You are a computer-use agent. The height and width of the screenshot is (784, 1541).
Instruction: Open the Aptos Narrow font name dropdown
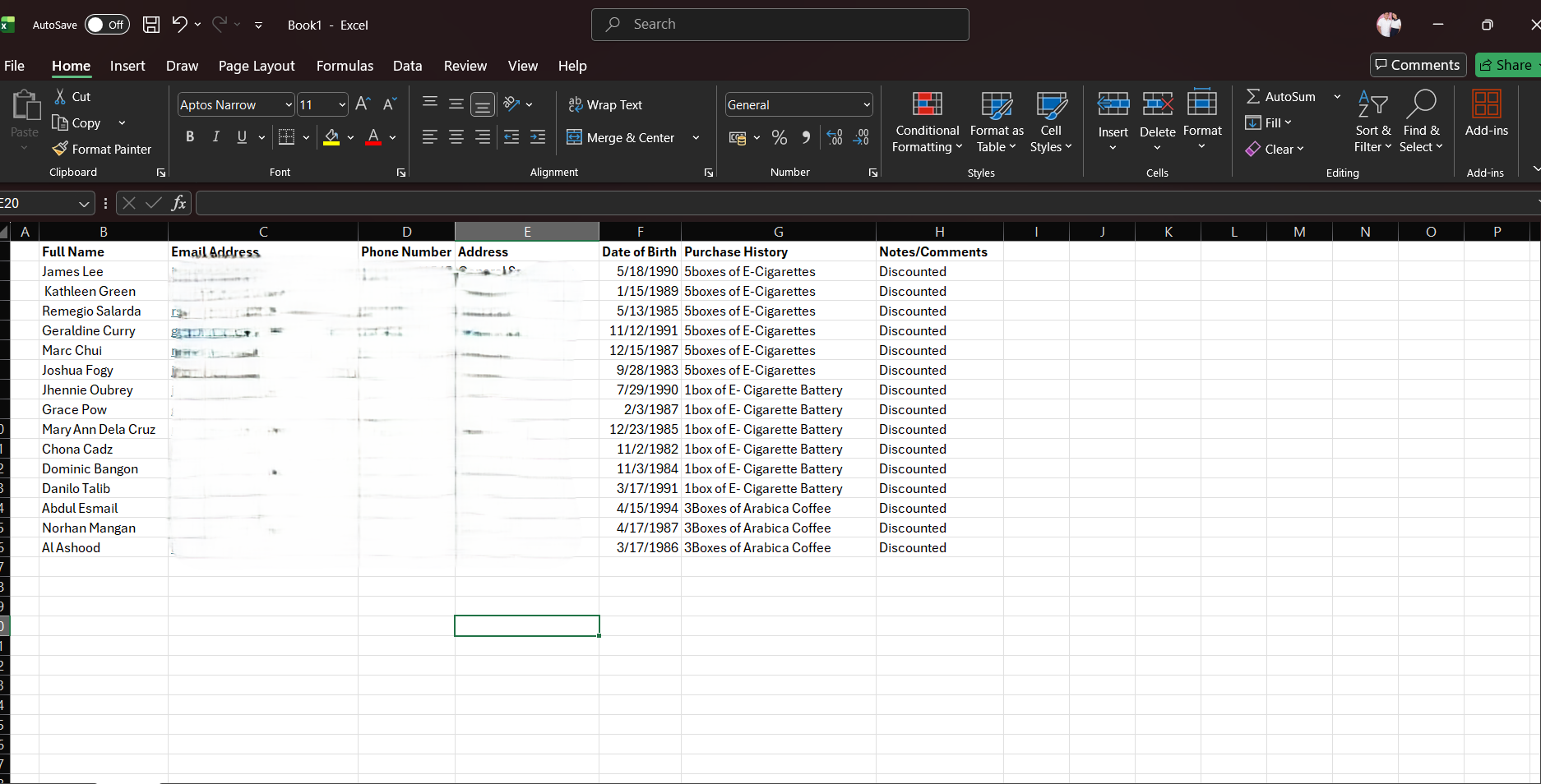coord(289,105)
